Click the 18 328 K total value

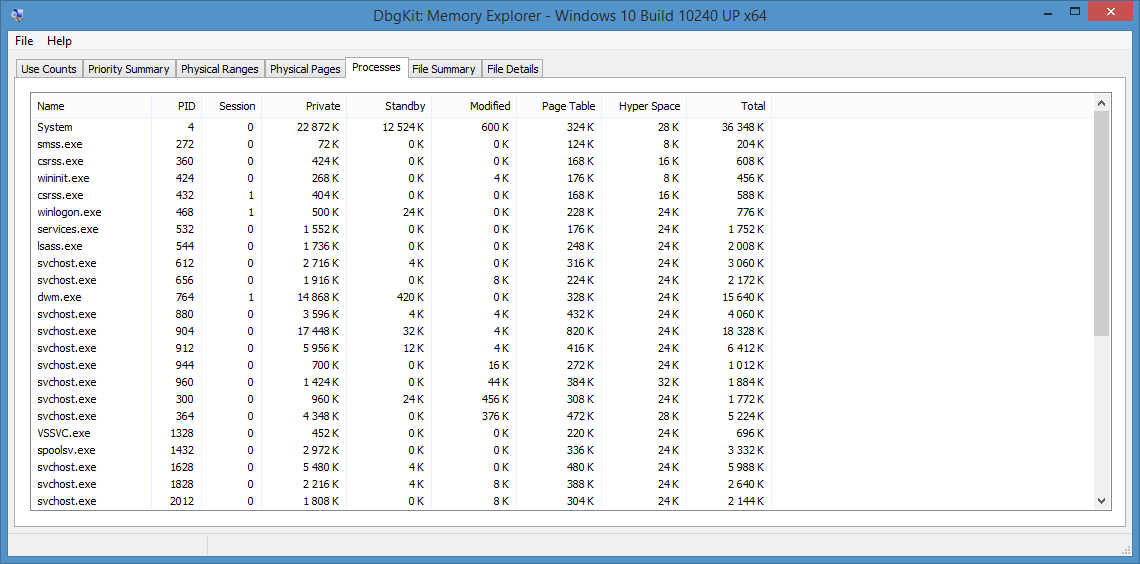point(743,331)
